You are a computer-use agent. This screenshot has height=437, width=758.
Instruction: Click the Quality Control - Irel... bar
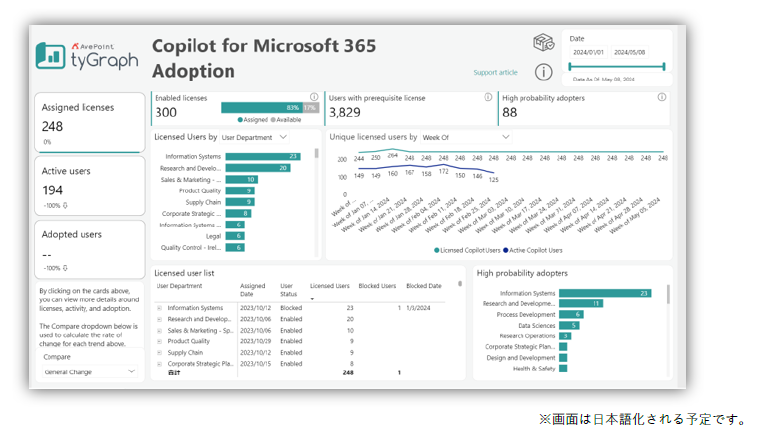pyautogui.click(x=235, y=248)
